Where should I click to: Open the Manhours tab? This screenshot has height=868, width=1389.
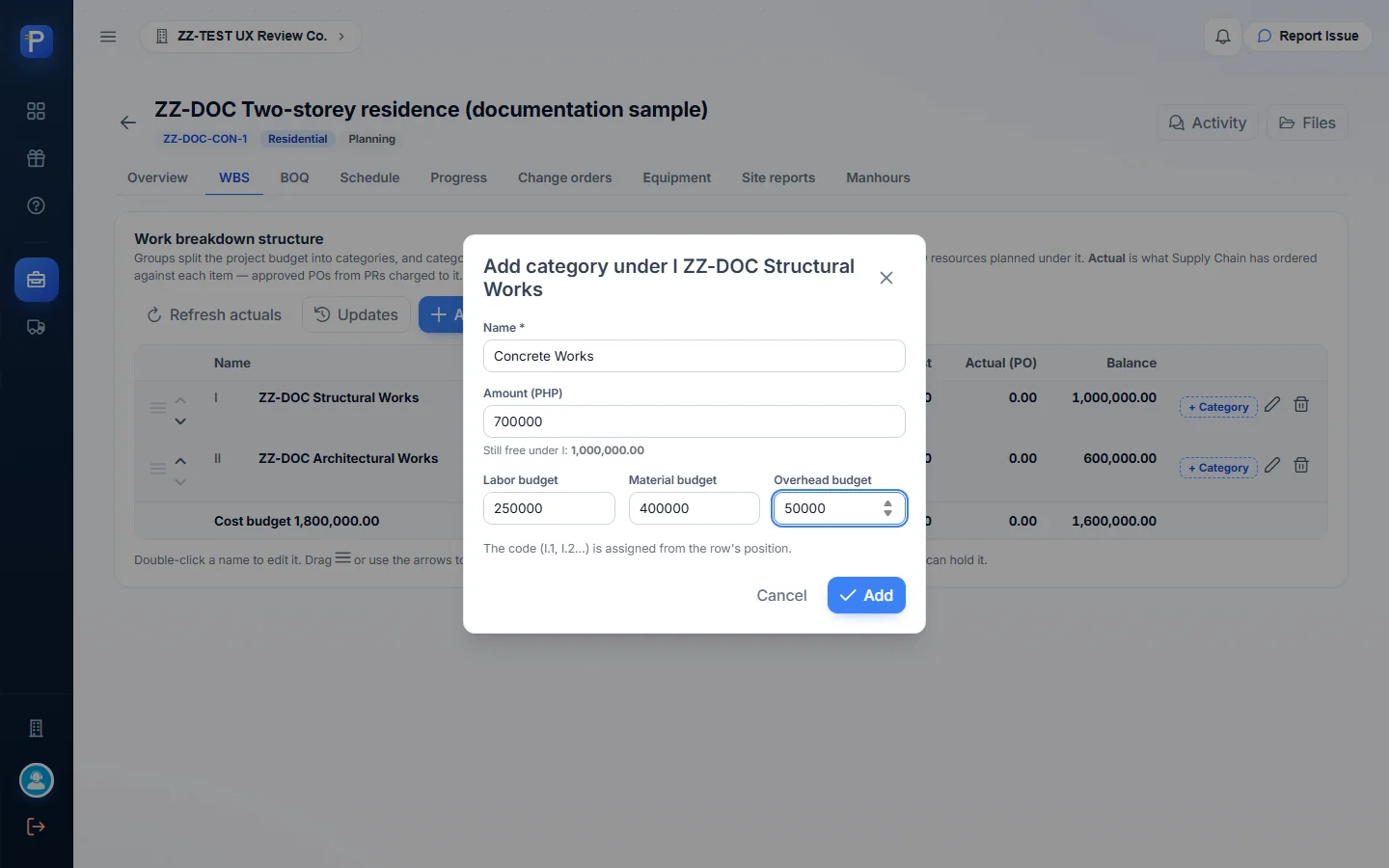(878, 177)
